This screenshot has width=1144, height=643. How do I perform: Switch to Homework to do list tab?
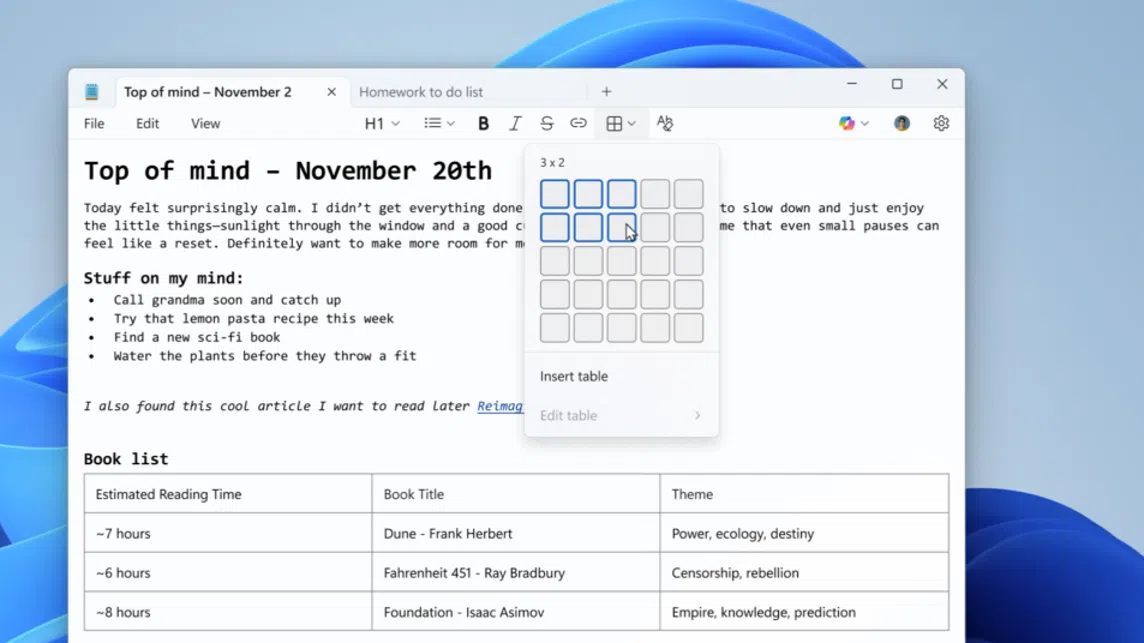pyautogui.click(x=421, y=92)
